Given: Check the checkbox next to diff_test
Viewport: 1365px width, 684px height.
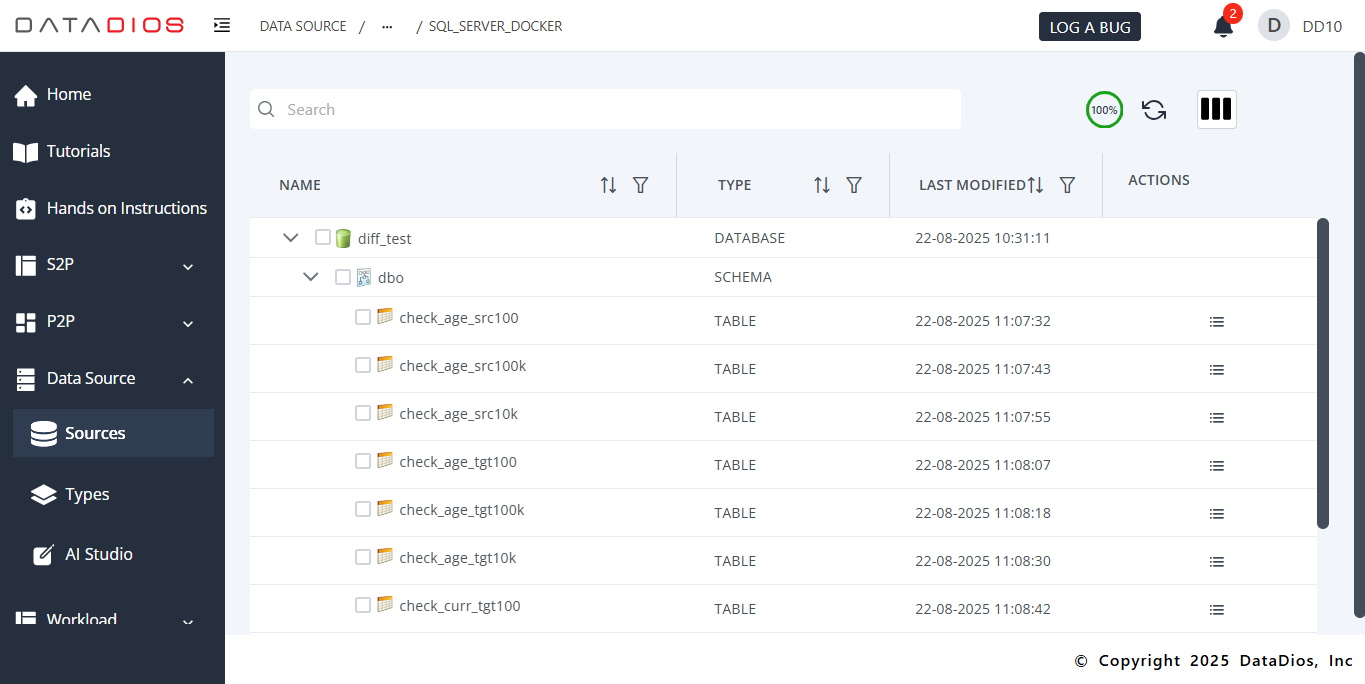Looking at the screenshot, I should pos(322,237).
